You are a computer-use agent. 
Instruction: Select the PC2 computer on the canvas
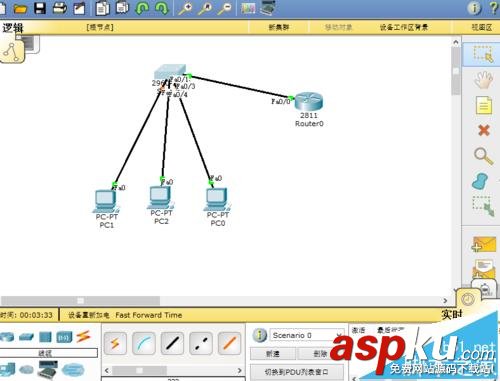[x=160, y=197]
